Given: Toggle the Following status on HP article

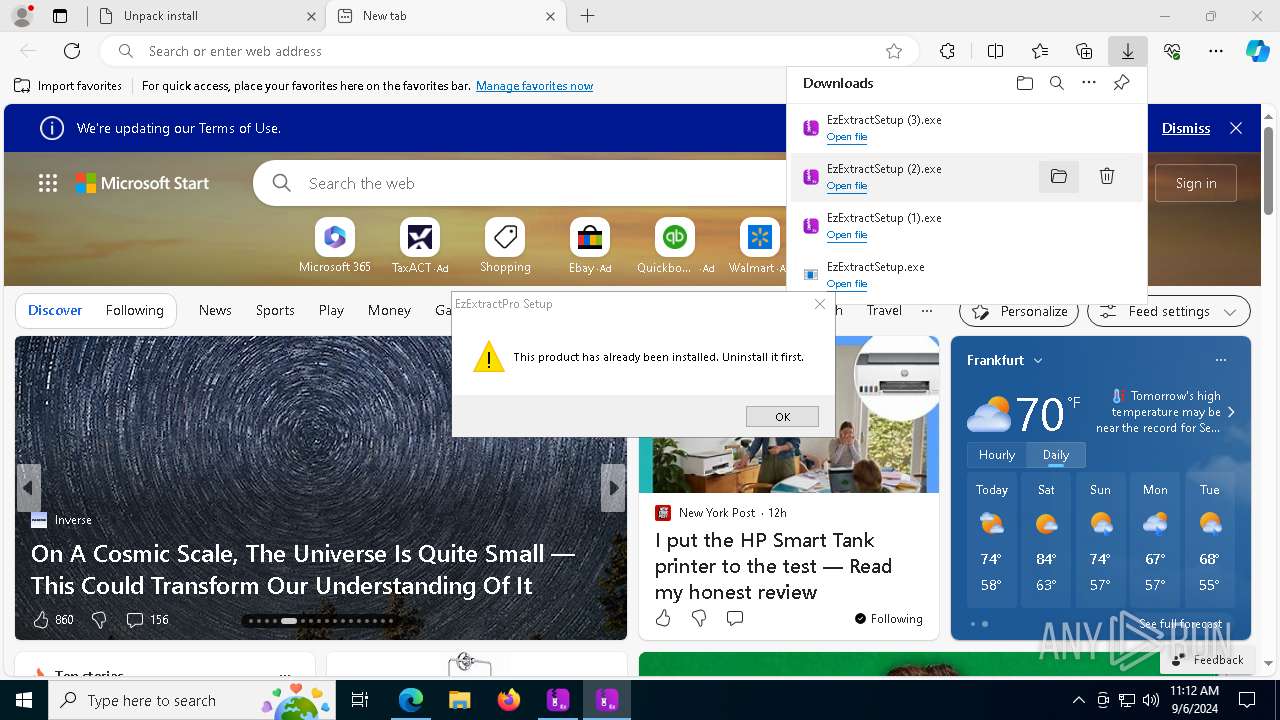Looking at the screenshot, I should (x=888, y=619).
